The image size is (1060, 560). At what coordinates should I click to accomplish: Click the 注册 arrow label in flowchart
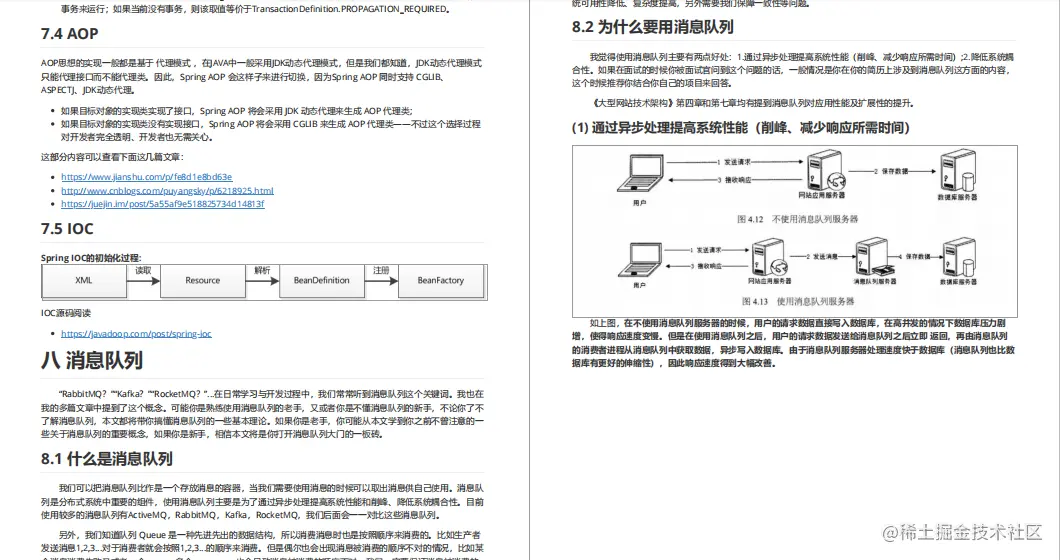coord(381,271)
